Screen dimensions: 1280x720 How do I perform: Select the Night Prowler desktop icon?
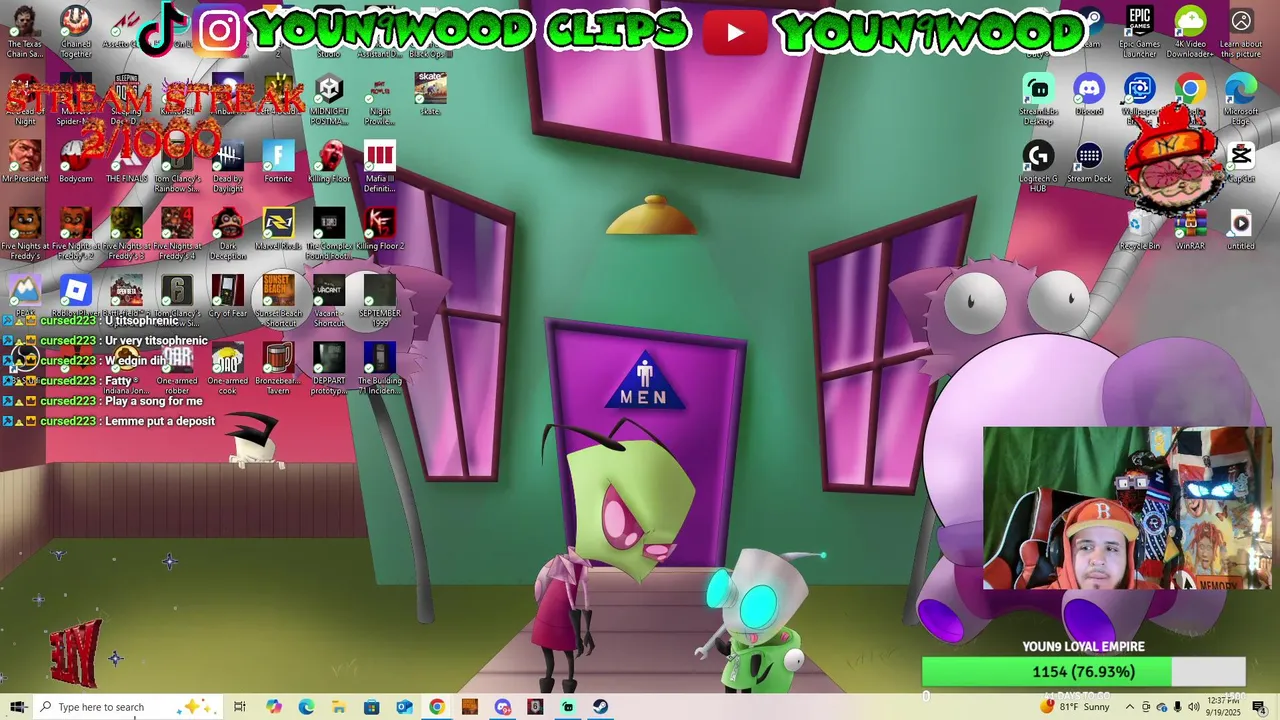(x=379, y=100)
